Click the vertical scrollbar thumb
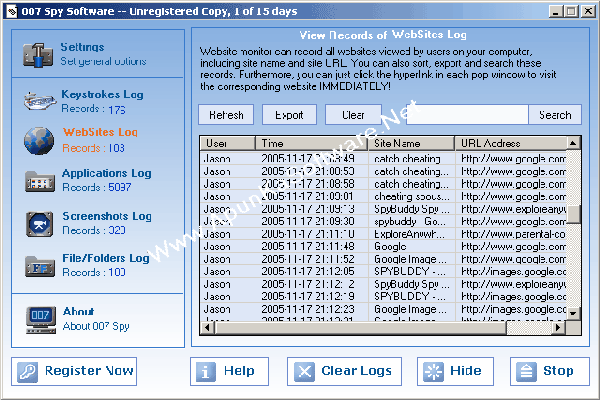 [573, 214]
